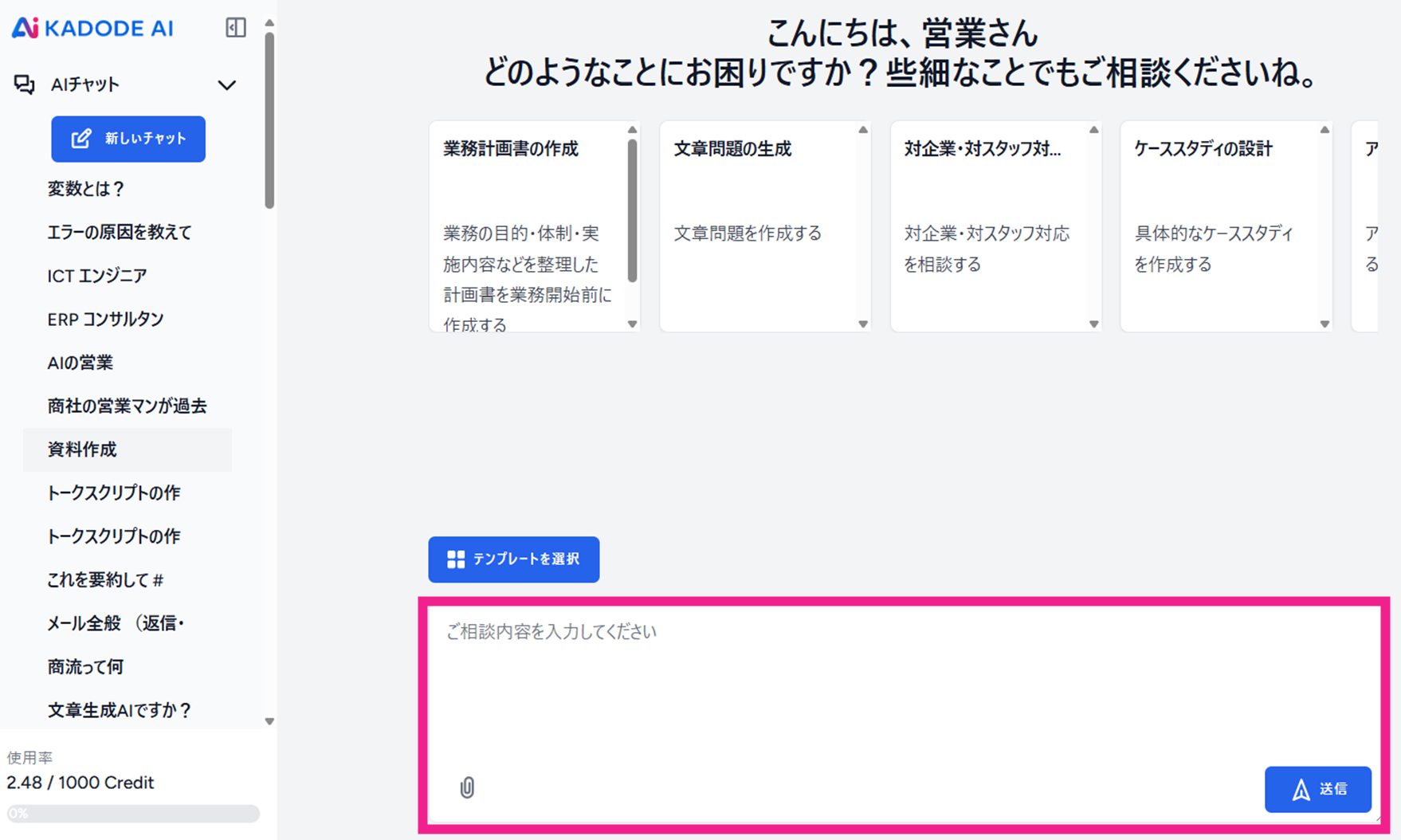Viewport: 1401px width, 840px height.
Task: Click the credit usage progress bar
Action: pyautogui.click(x=133, y=814)
